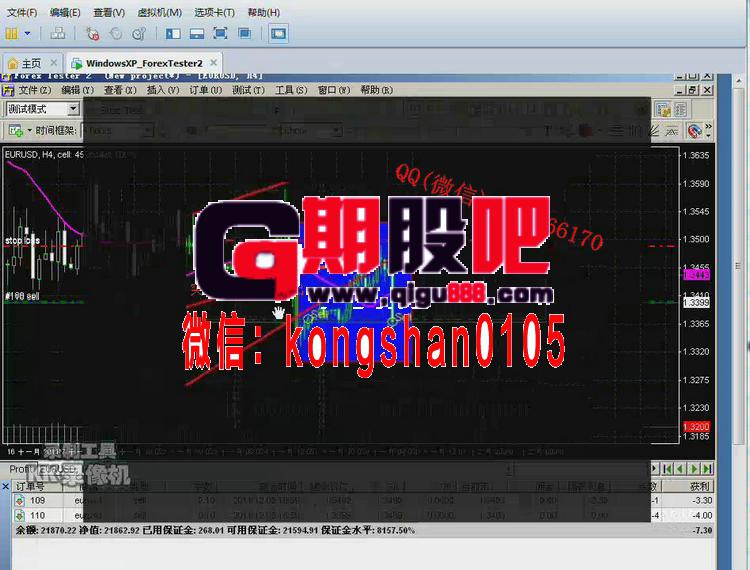Click the console view toolbar button
The width and height of the screenshot is (750, 570).
278,33
